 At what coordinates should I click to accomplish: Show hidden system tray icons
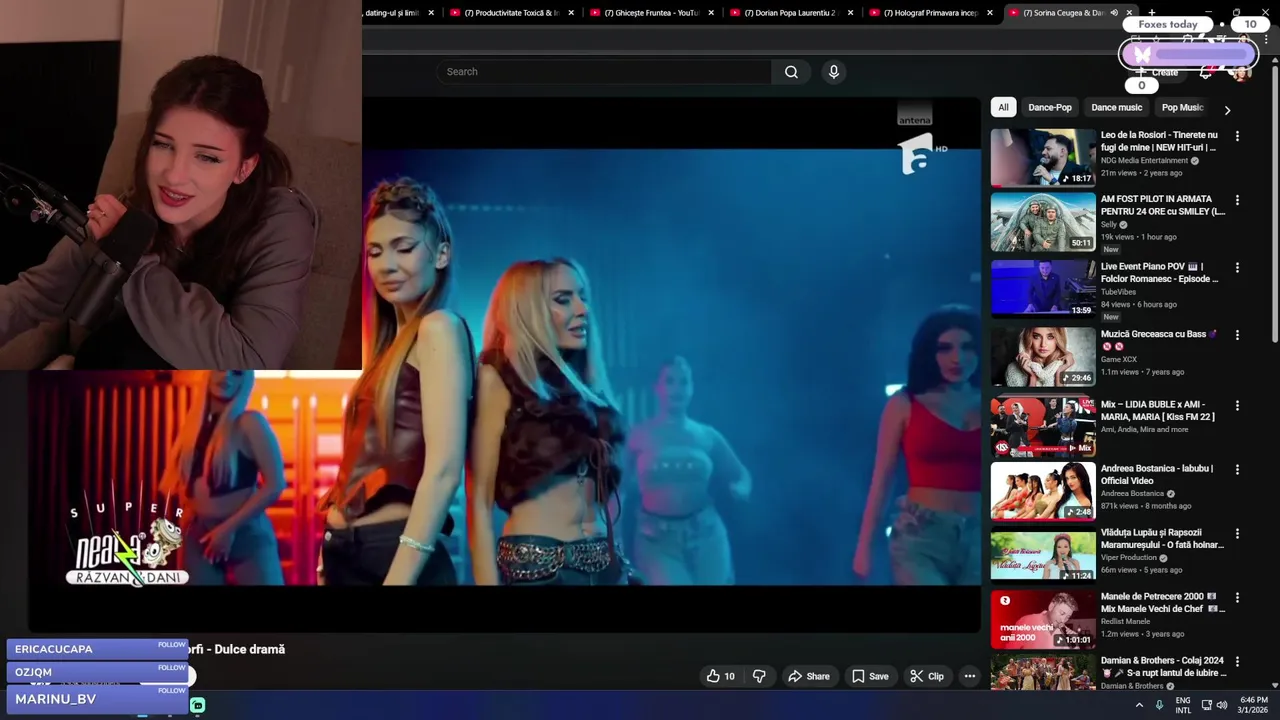coord(1139,705)
